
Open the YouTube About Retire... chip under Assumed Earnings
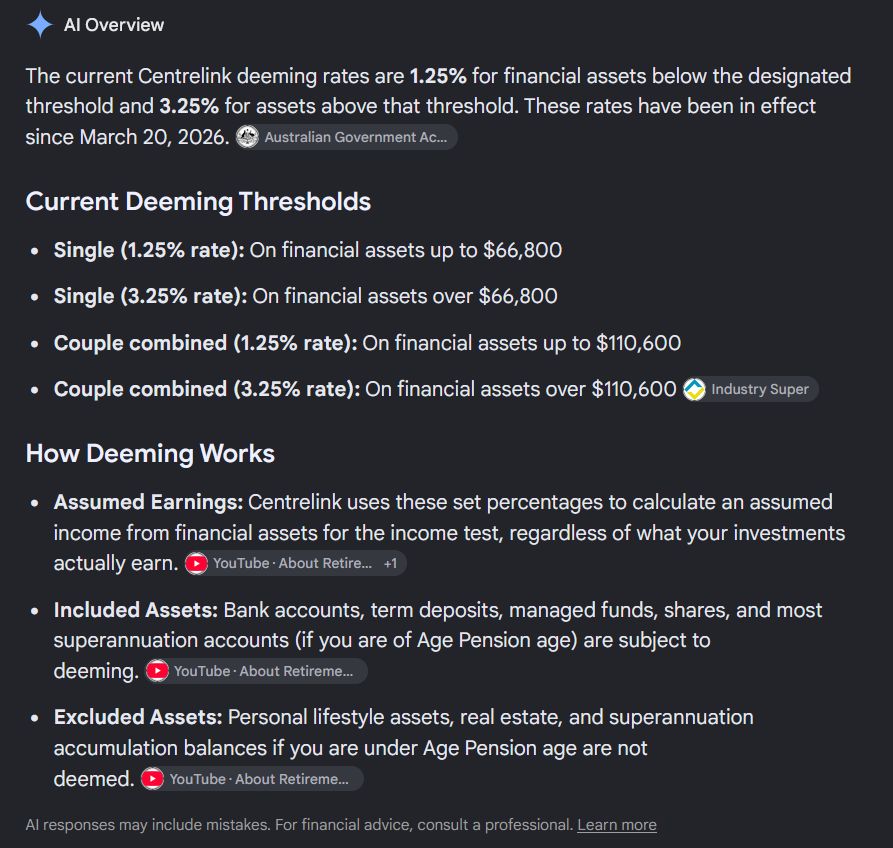click(x=296, y=563)
